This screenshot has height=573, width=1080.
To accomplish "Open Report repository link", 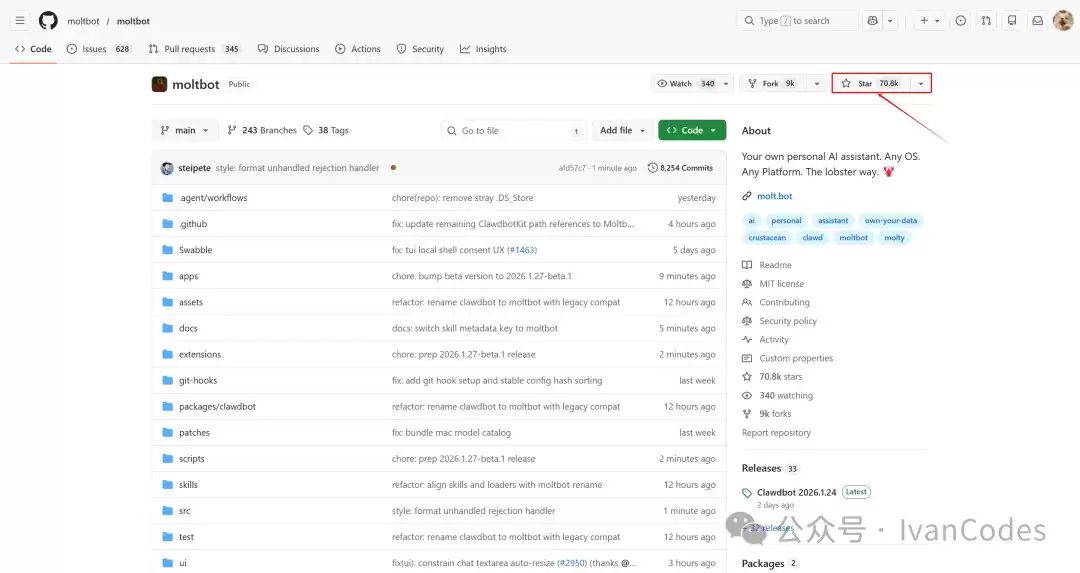I will point(776,433).
